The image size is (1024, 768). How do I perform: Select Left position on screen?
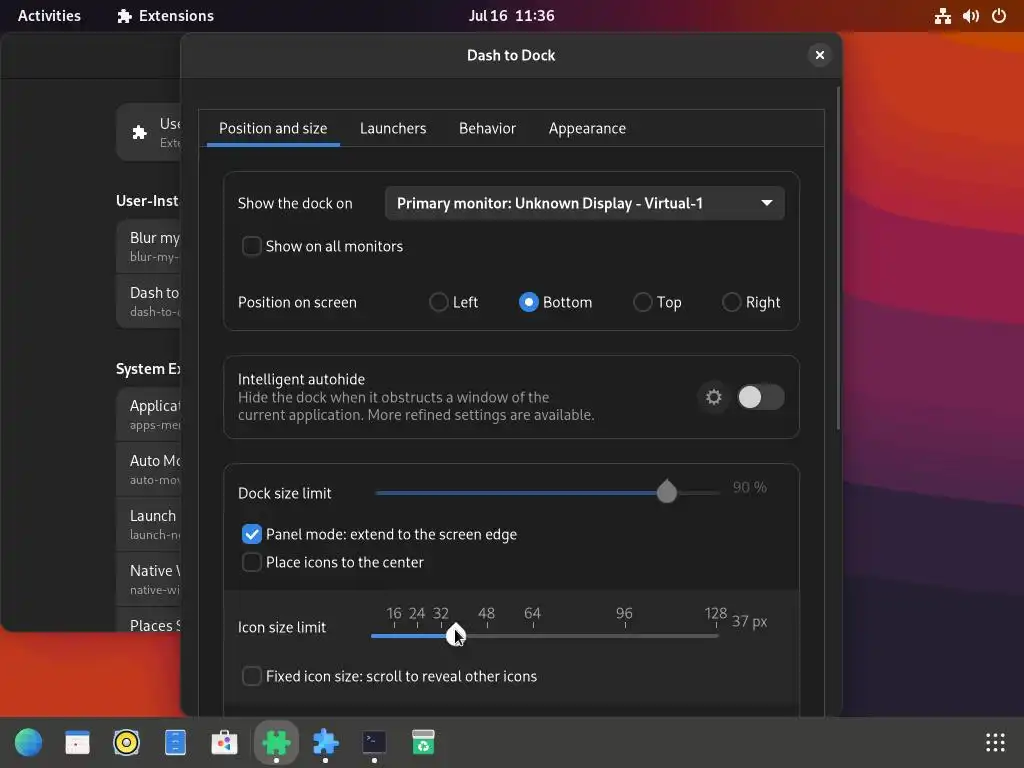(x=438, y=302)
